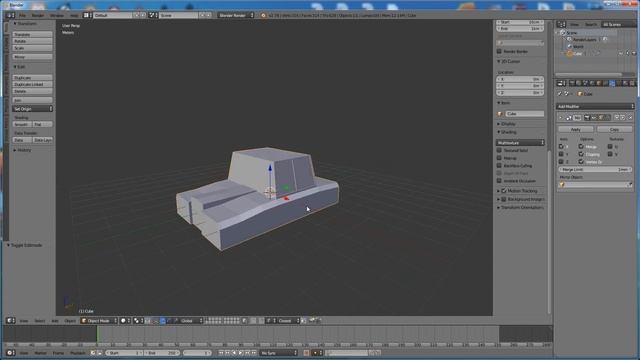Click the Translate button in Transform panel
This screenshot has width=640, height=360.
coord(32,35)
